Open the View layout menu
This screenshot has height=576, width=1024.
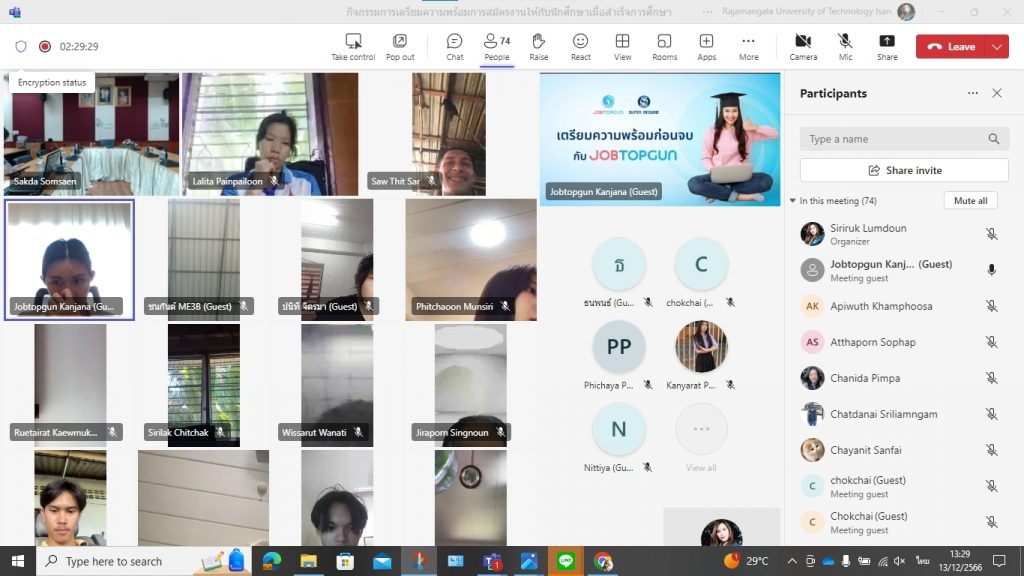point(622,46)
